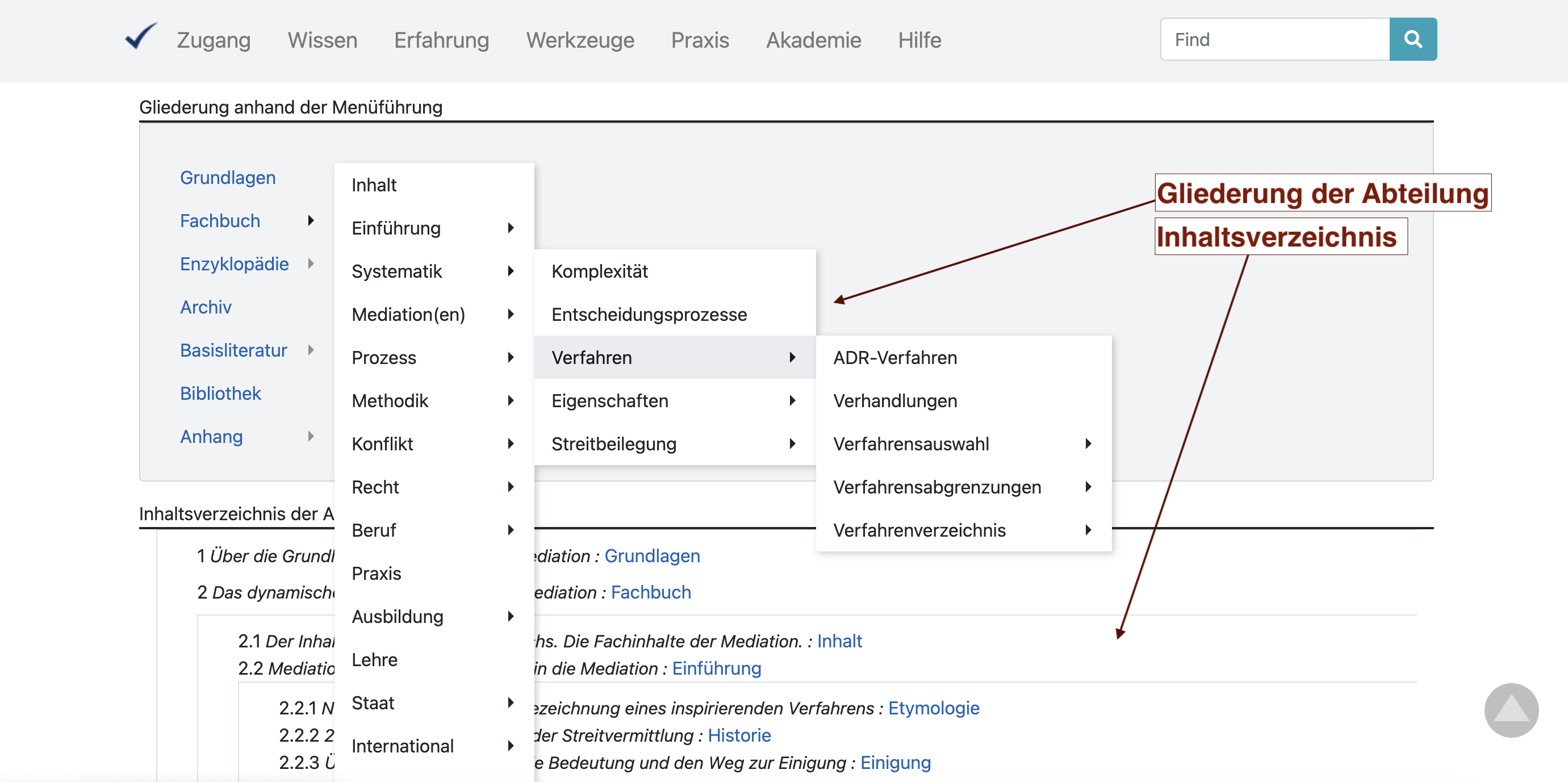Click arrow beside International menu item
The image size is (1568, 782).
(x=511, y=746)
